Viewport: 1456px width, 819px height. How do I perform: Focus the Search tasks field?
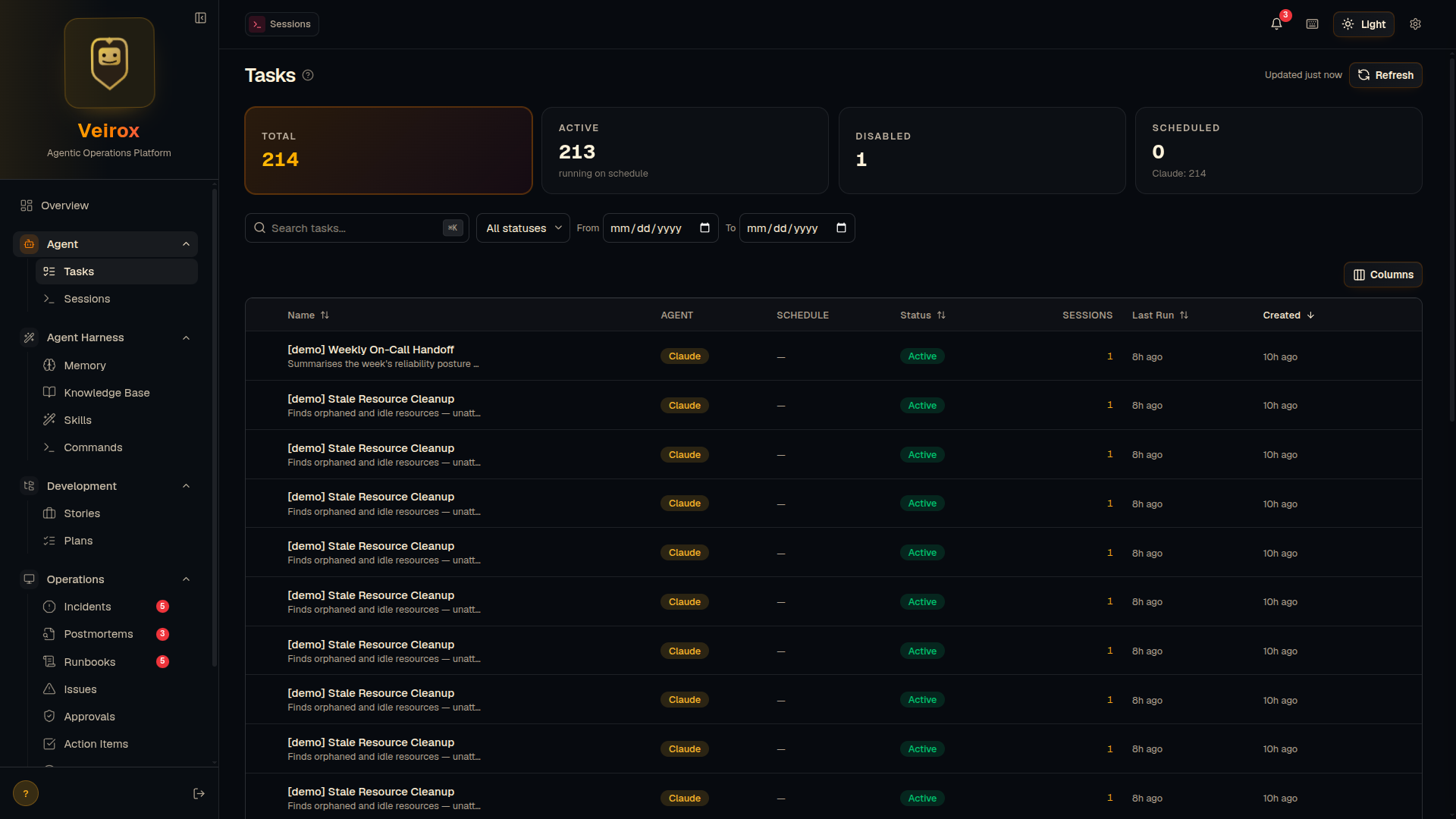[x=356, y=227]
